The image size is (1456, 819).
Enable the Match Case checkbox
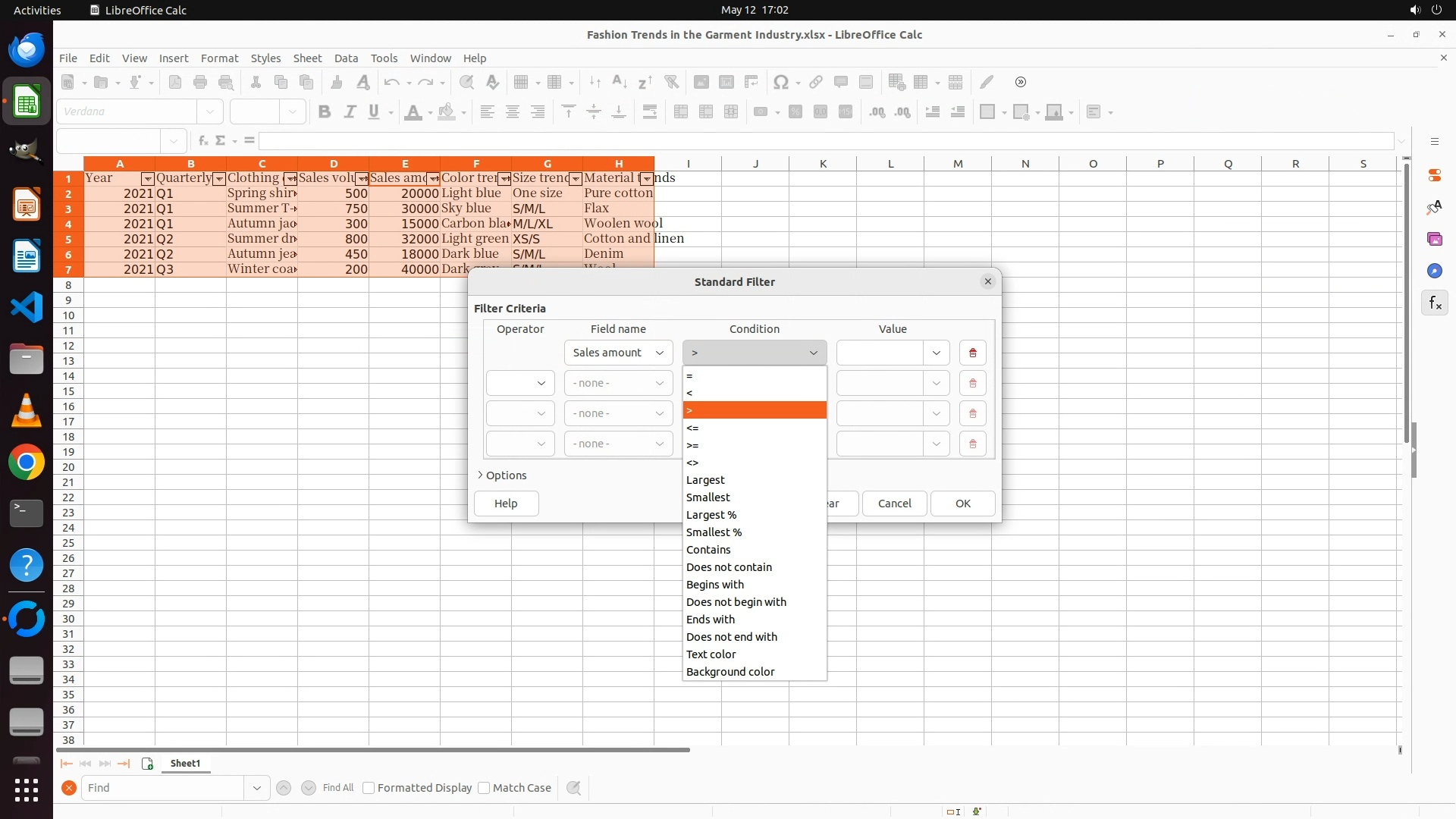[x=484, y=788]
